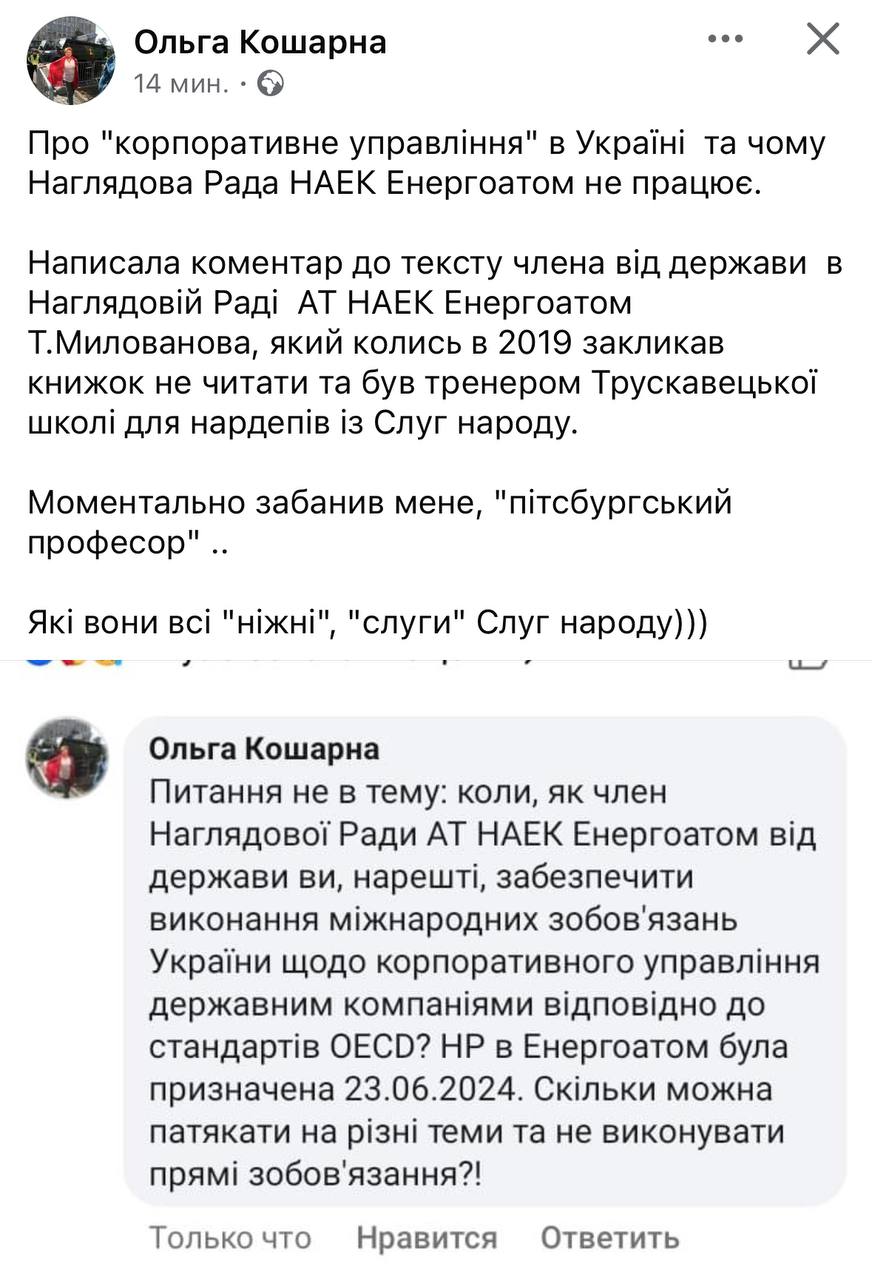This screenshot has height=1280, width=872.
Task: Open Ольга Кошарна profile from post header
Action: pyautogui.click(x=260, y=42)
